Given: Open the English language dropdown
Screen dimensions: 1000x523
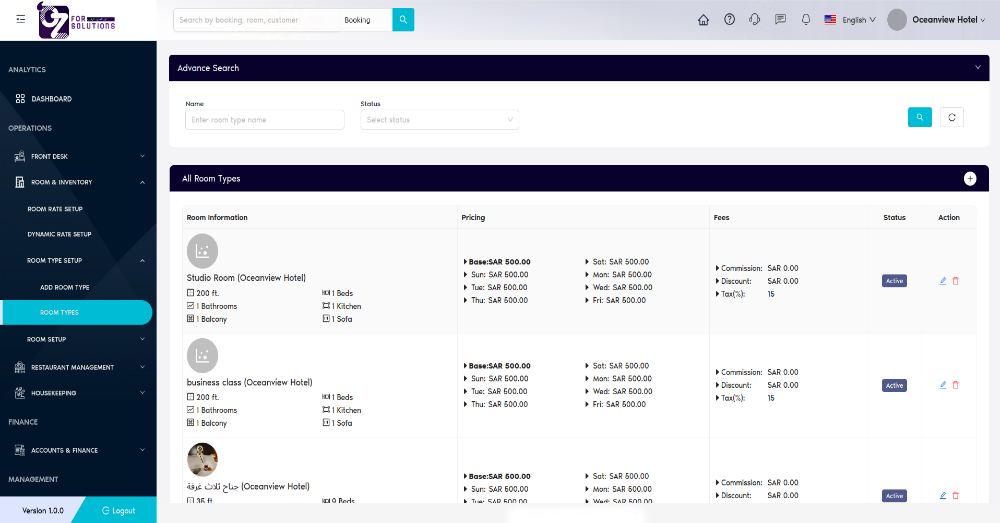Looking at the screenshot, I should click(x=850, y=20).
